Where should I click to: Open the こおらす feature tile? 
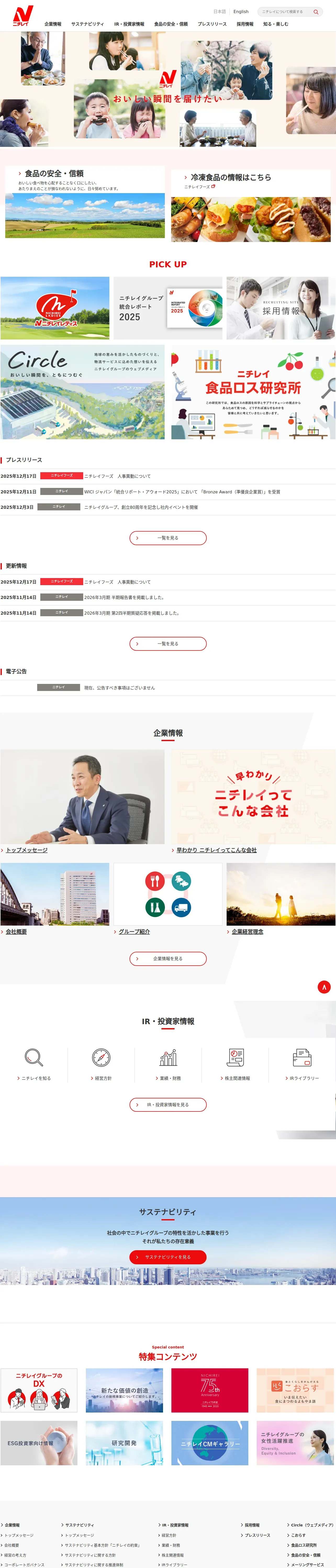(x=295, y=1390)
